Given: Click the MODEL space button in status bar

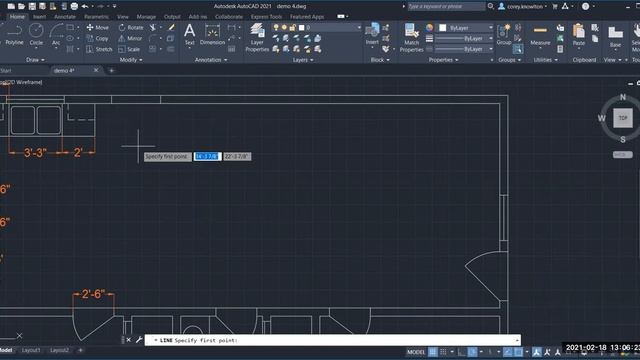Looking at the screenshot, I should [x=416, y=352].
